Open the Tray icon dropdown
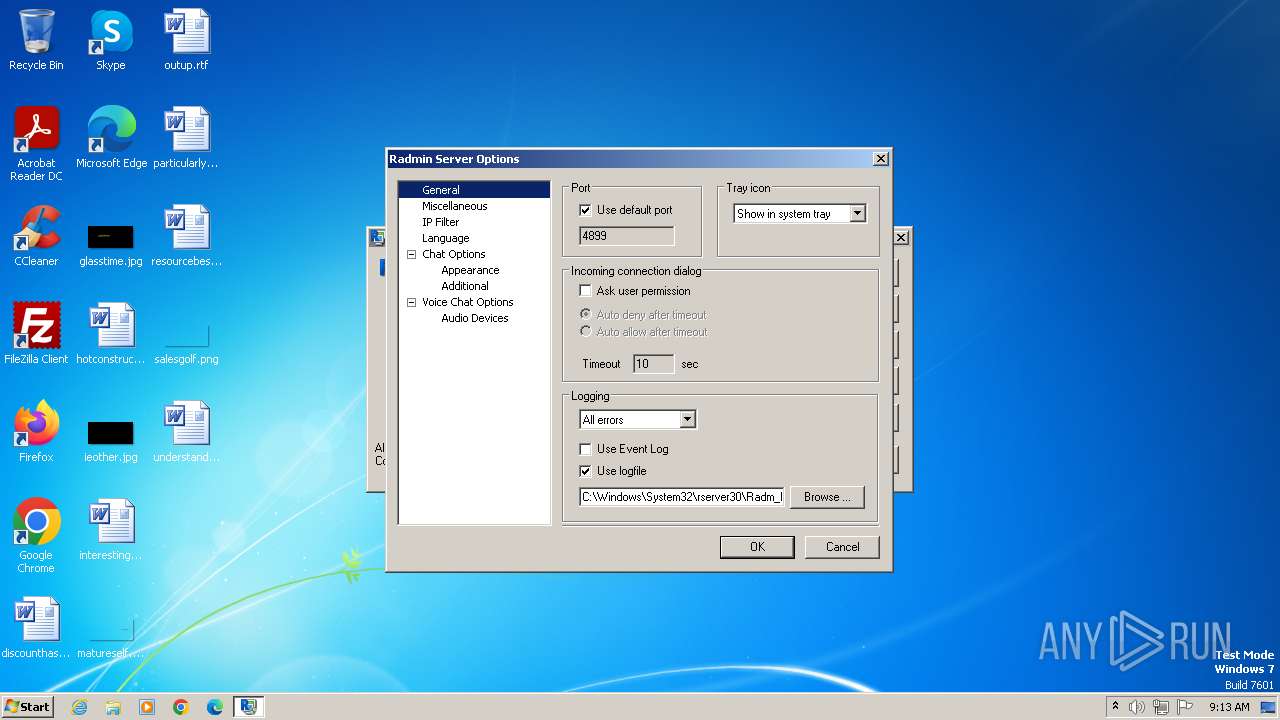Screen dimensions: 1280x720 click(857, 214)
